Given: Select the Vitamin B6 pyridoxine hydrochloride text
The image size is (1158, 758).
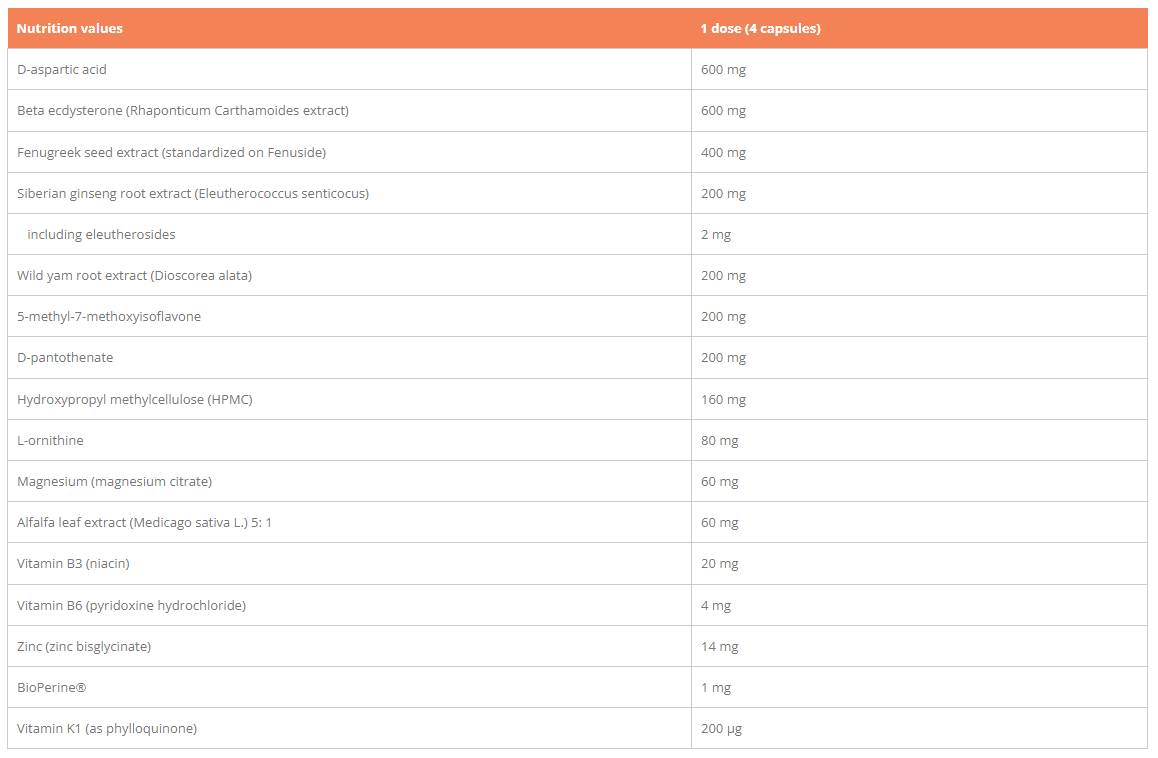Looking at the screenshot, I should coord(131,606).
